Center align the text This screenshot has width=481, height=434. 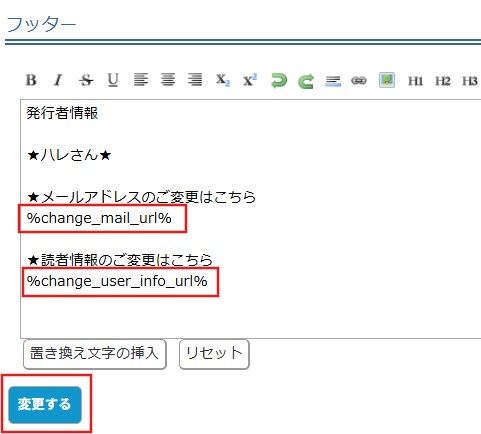pyautogui.click(x=168, y=80)
